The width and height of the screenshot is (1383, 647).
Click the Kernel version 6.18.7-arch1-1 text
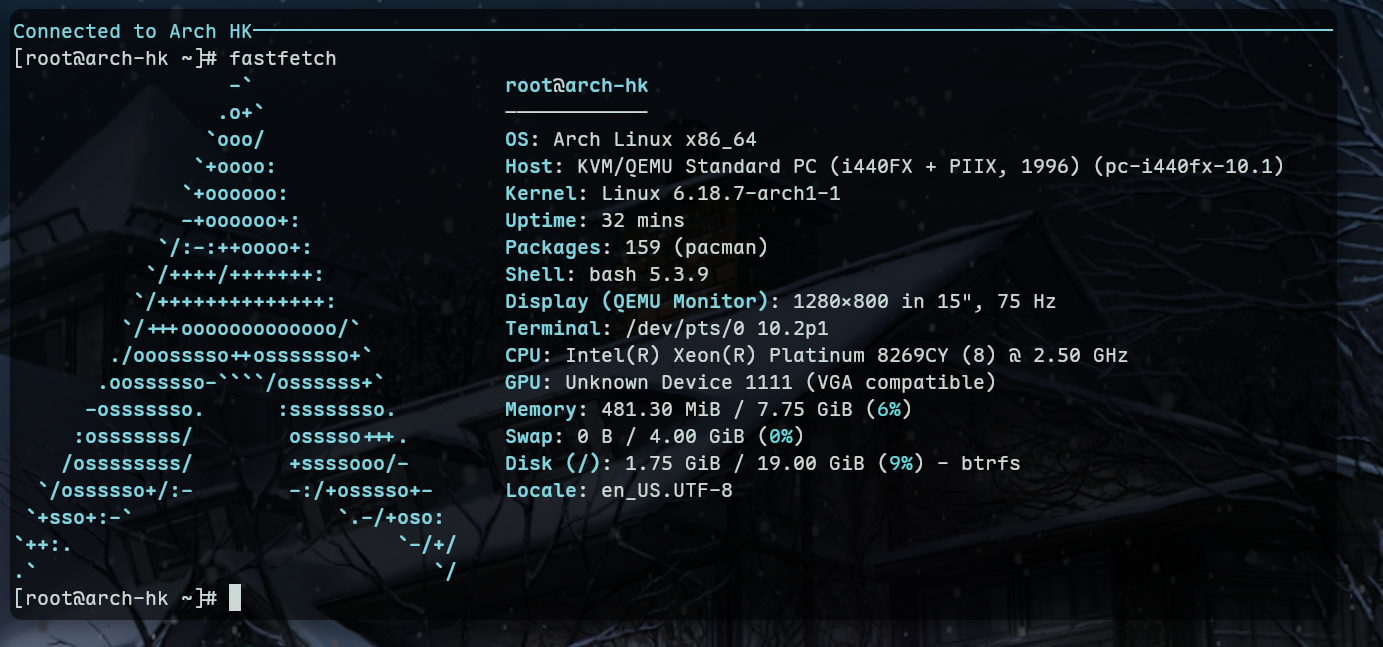720,193
